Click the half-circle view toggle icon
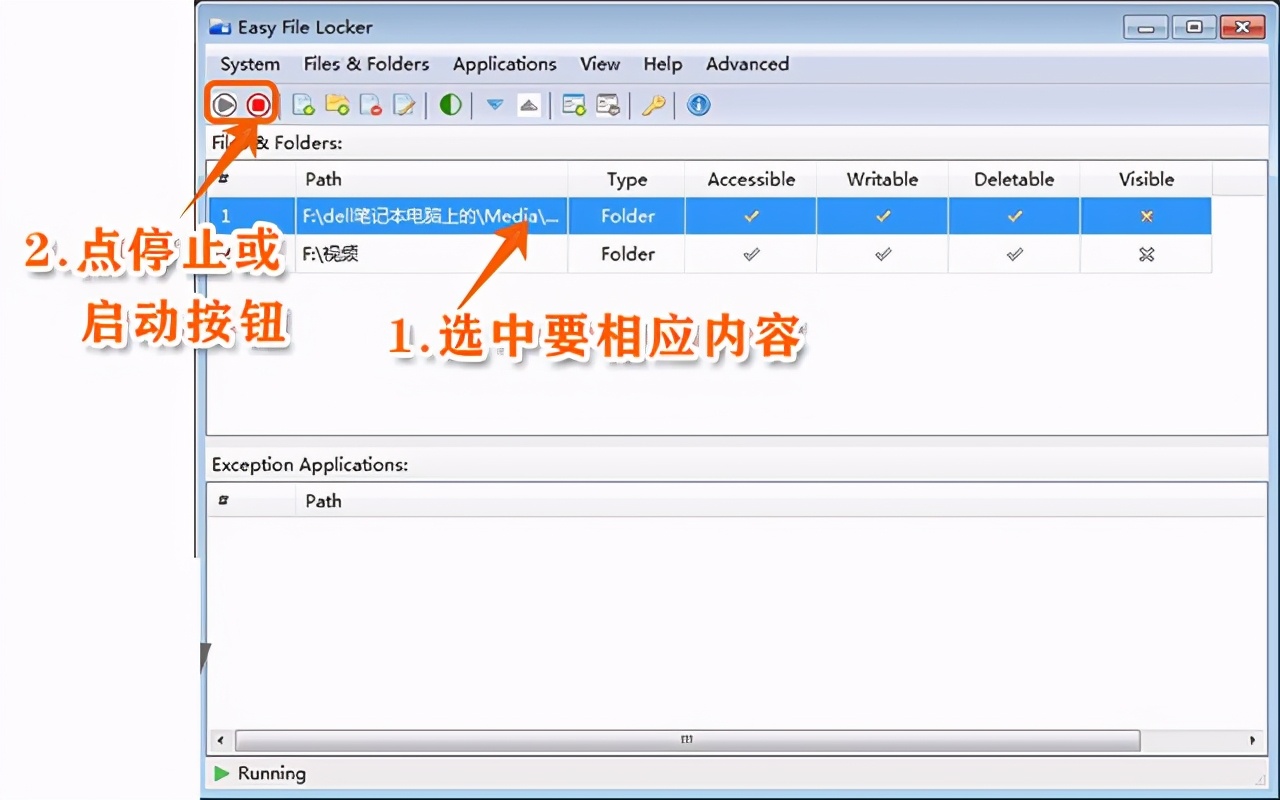Image resolution: width=1280 pixels, height=800 pixels. 450,104
